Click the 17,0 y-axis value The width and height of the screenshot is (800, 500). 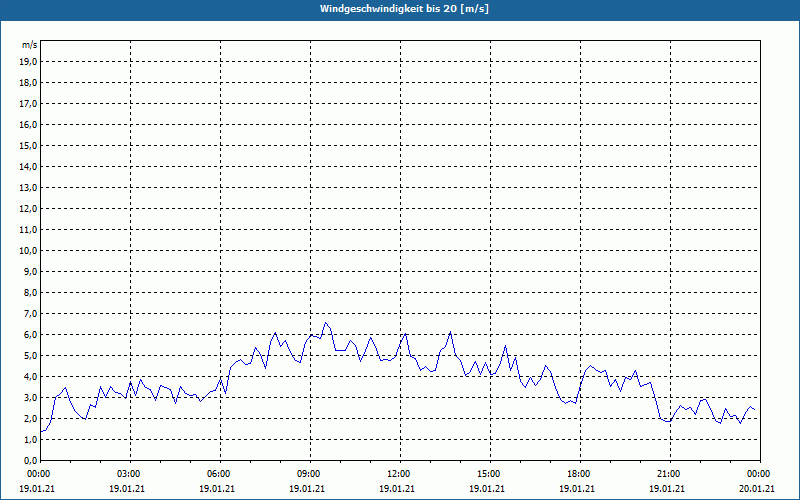pos(28,104)
